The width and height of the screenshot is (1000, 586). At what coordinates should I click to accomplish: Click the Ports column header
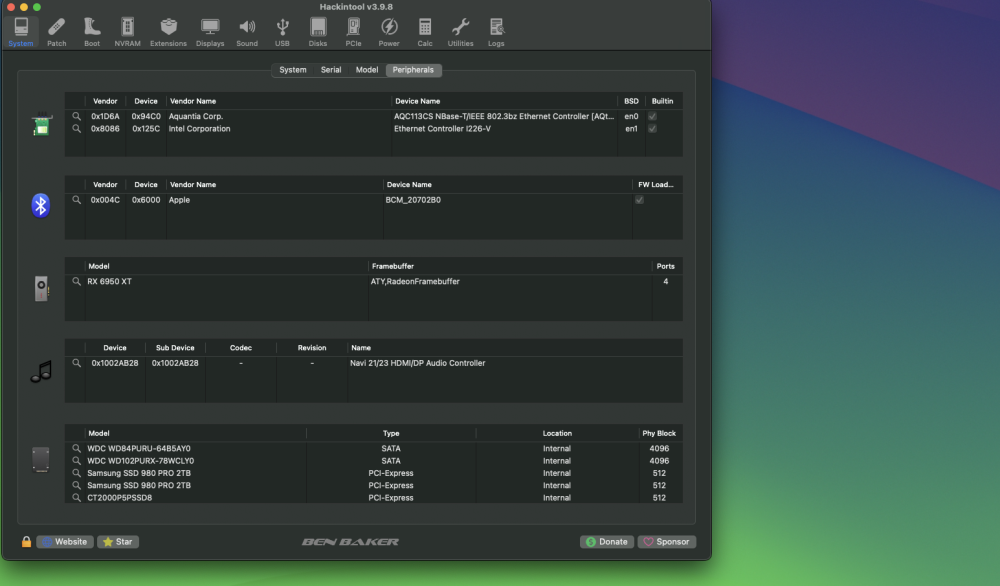click(666, 266)
